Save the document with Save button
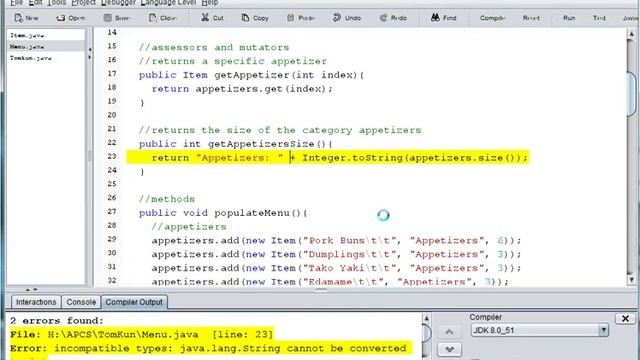Viewport: 640px width, 360px height. point(117,18)
